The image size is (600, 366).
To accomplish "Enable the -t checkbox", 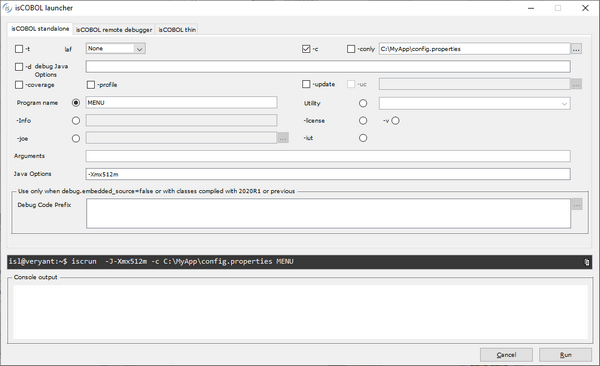I will (x=19, y=49).
